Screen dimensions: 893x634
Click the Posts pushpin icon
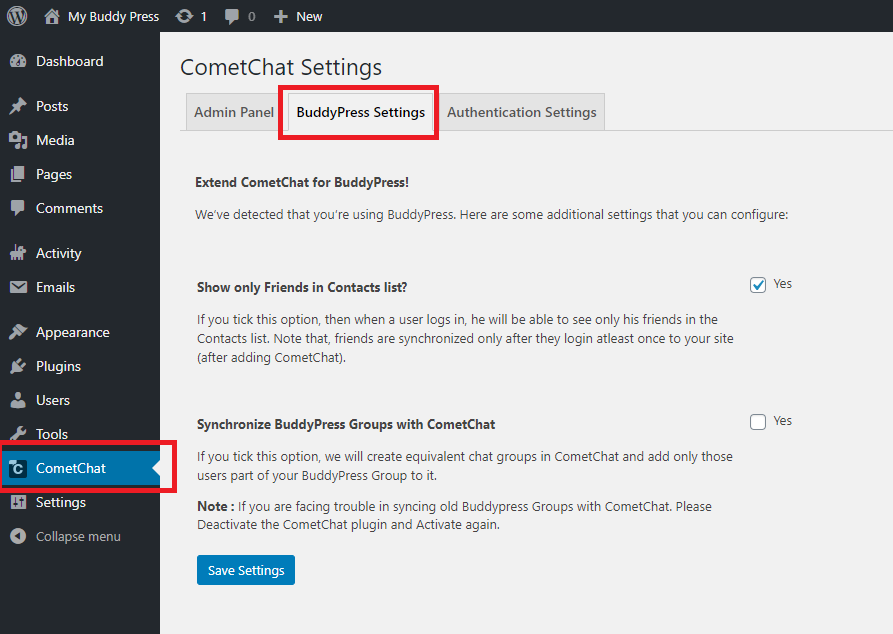pos(18,106)
